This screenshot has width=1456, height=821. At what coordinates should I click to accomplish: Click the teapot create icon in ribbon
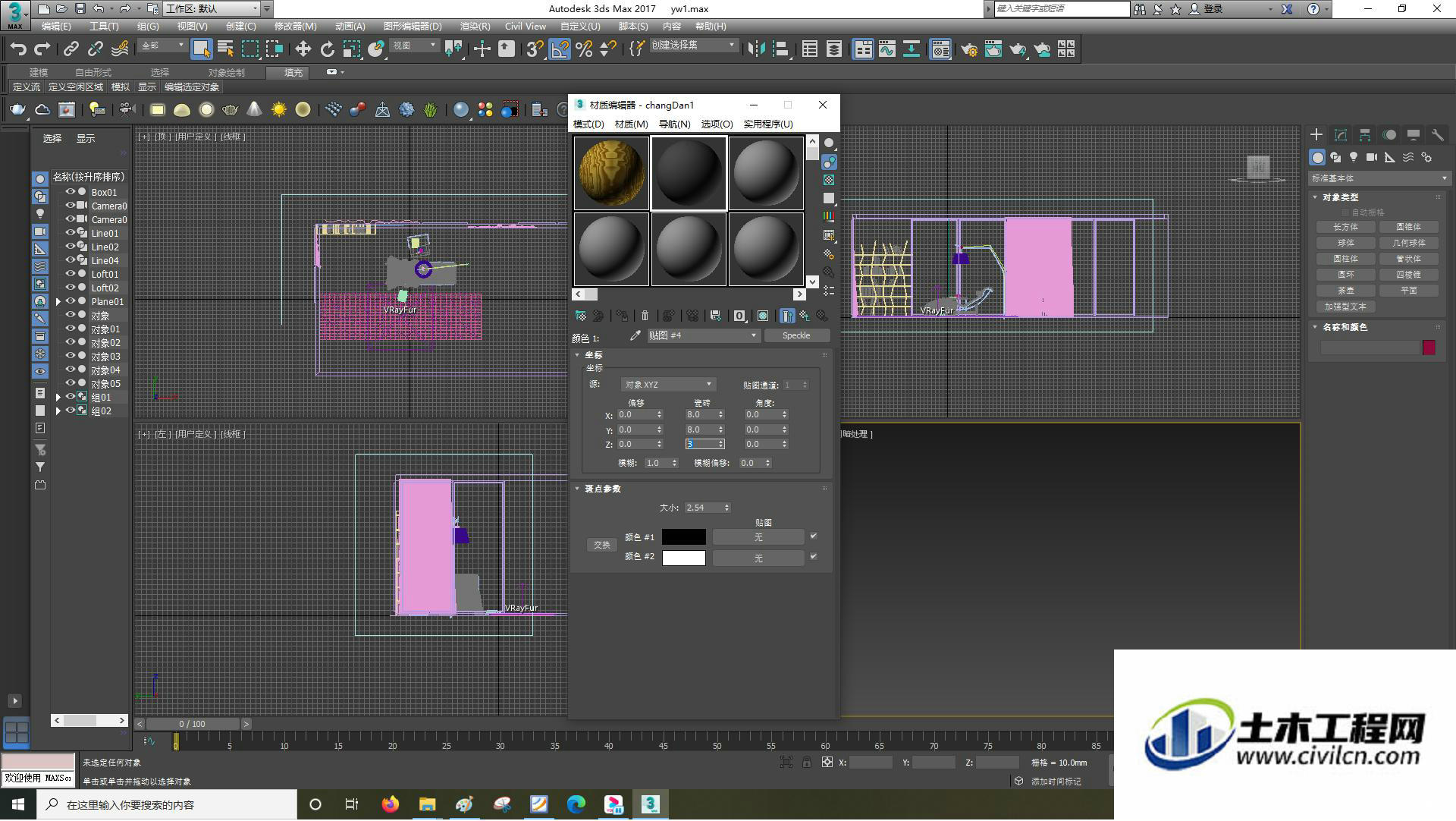click(x=17, y=110)
